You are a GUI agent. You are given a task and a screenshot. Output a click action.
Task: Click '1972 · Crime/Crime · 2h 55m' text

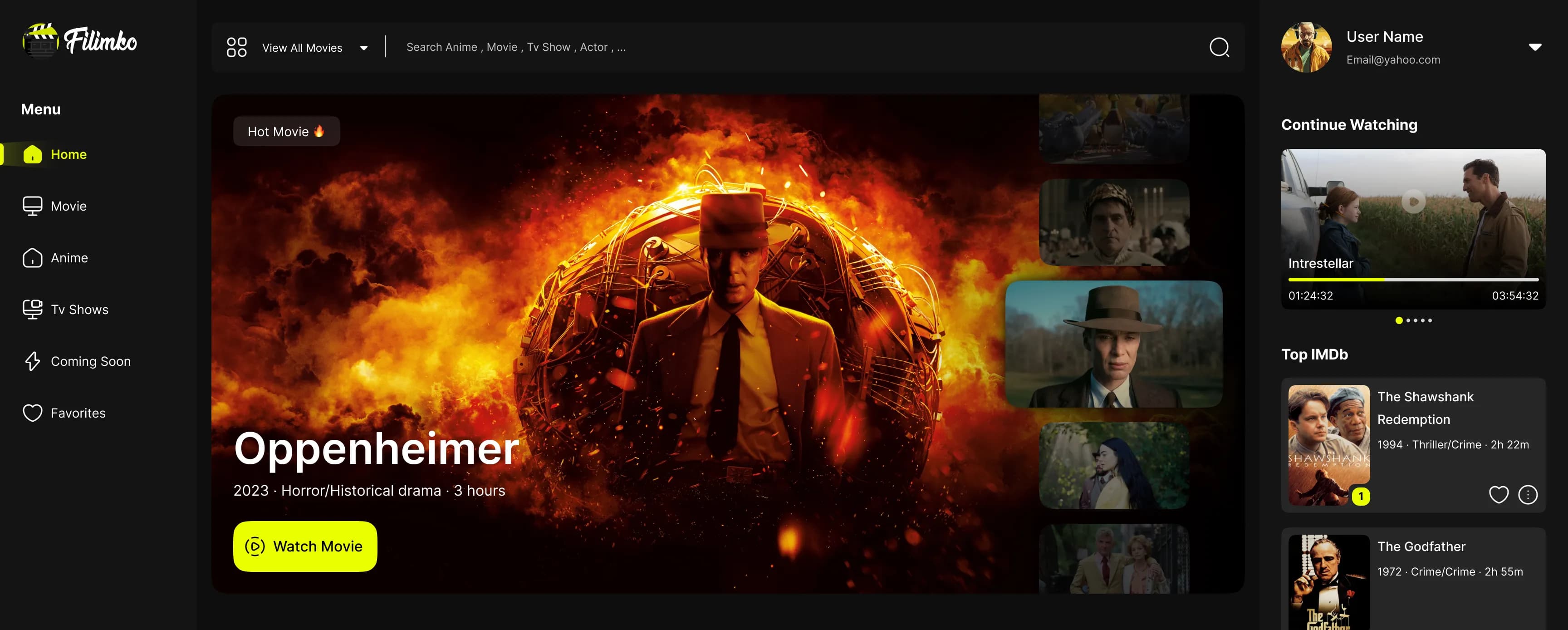(1450, 572)
